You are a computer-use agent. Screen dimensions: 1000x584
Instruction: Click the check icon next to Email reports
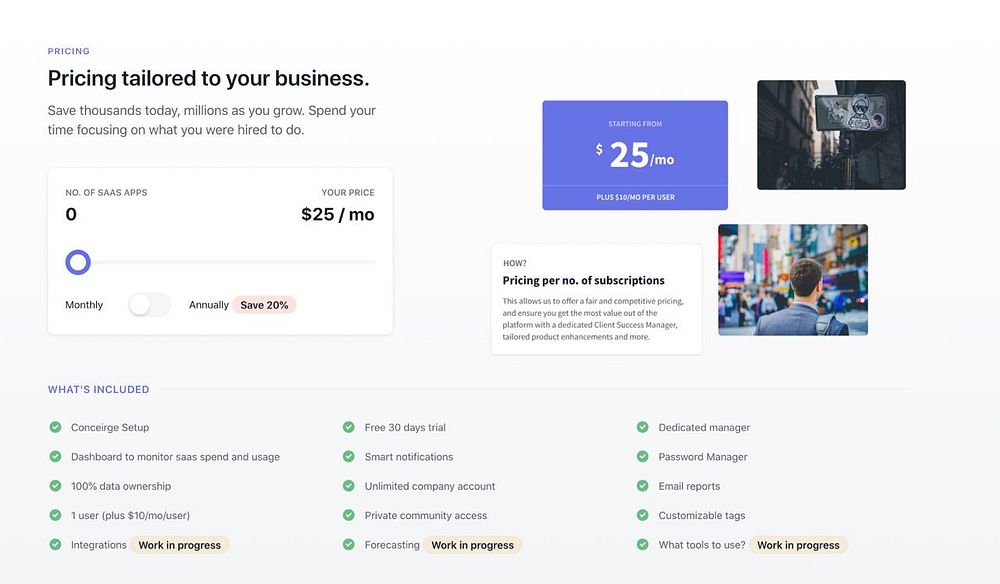point(643,486)
